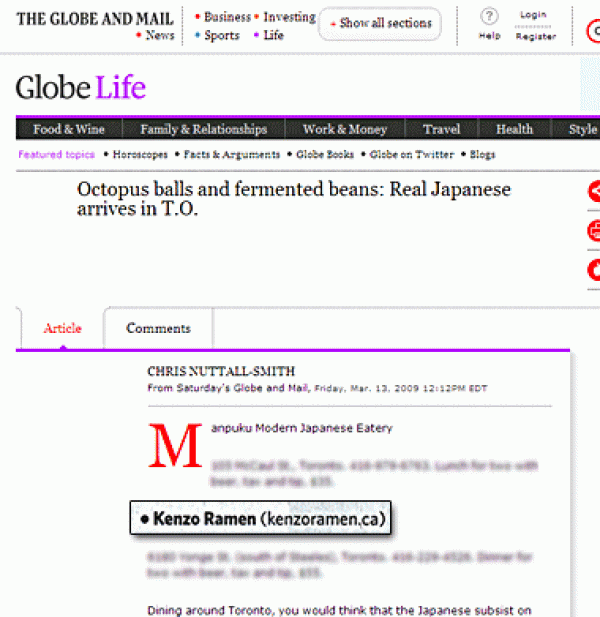Screen dimensions: 600x617
Task: Open the Horoscopes featured topic
Action: tap(139, 155)
